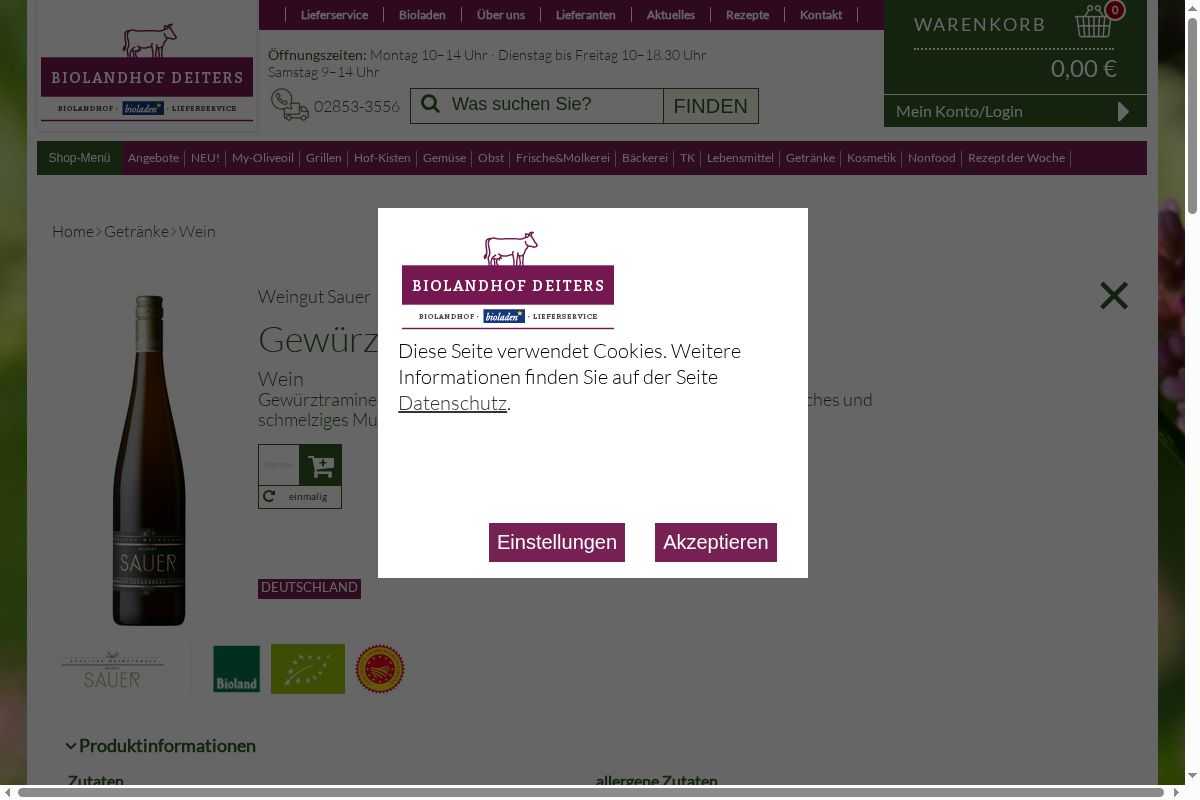Click the Was suchen Sie search field

click(555, 105)
